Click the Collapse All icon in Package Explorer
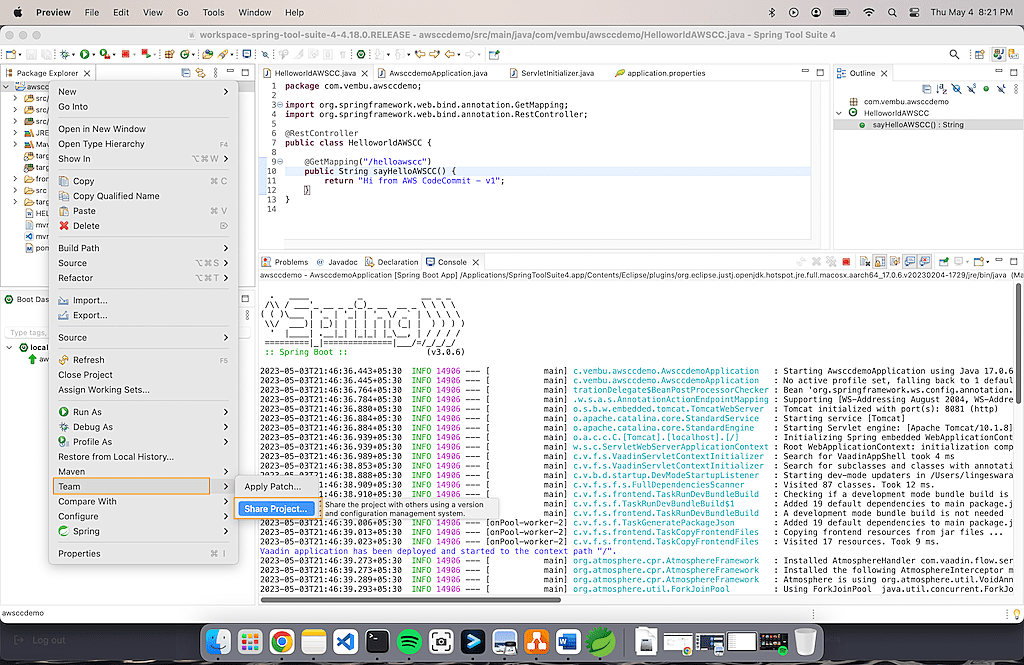The image size is (1024, 665). (x=186, y=73)
